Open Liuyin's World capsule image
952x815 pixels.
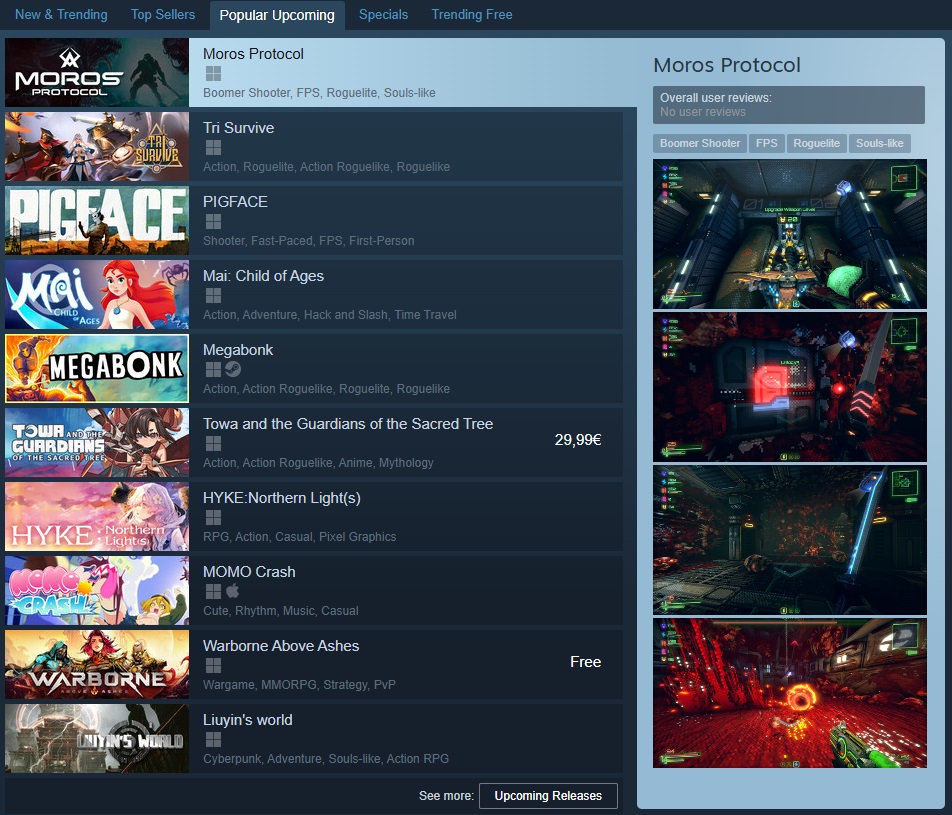point(97,738)
